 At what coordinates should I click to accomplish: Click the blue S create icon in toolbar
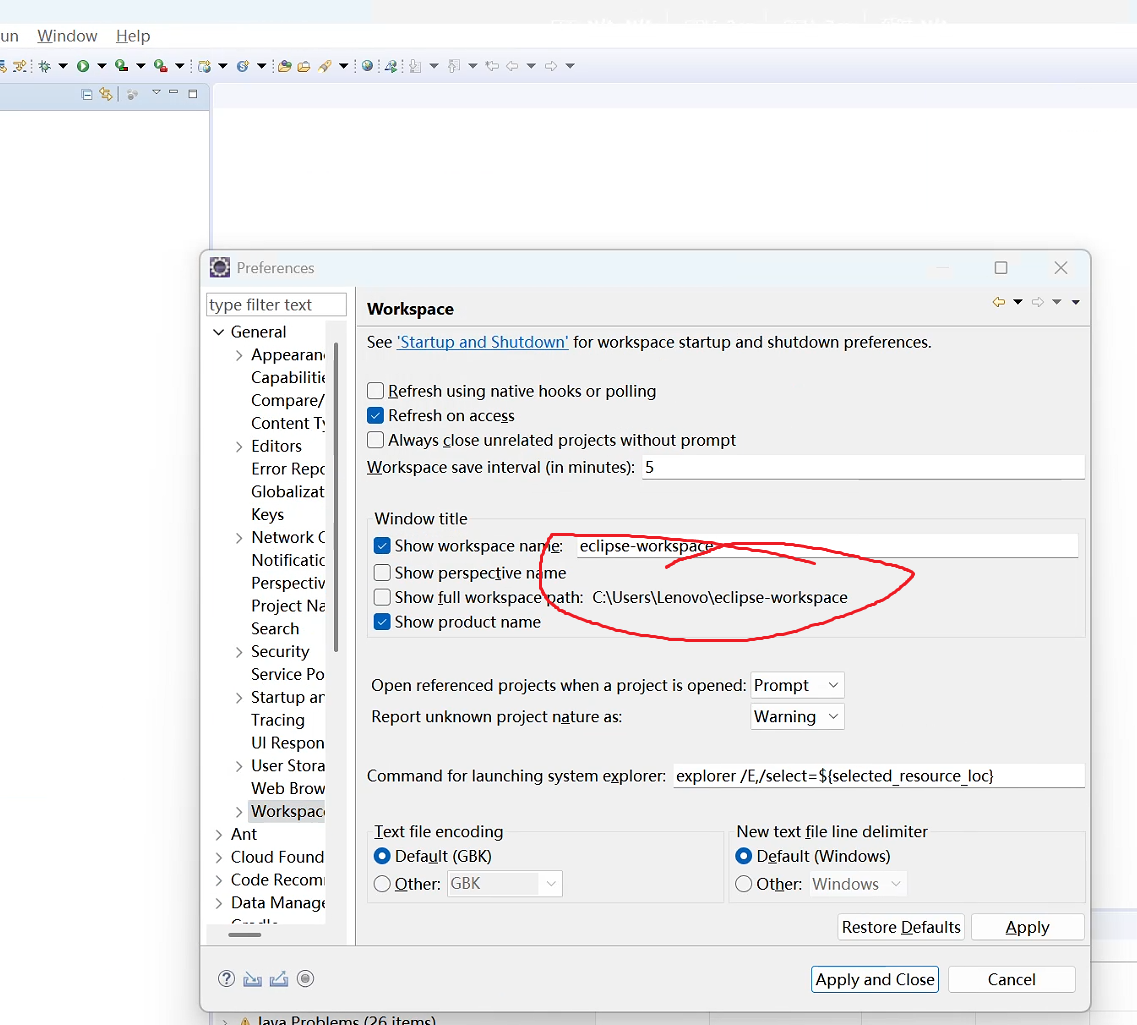pos(243,66)
